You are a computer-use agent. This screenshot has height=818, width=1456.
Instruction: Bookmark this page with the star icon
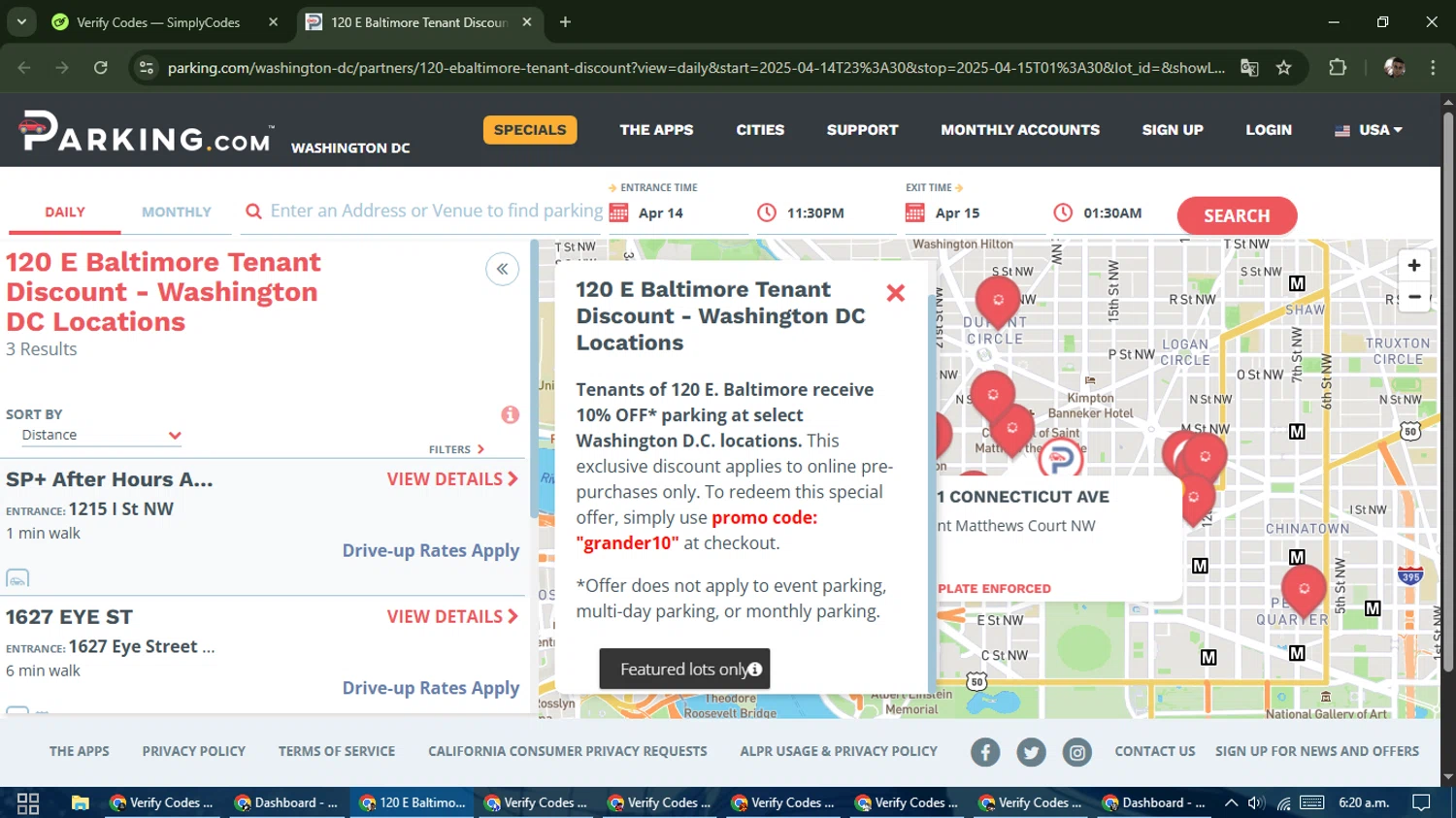[x=1283, y=68]
